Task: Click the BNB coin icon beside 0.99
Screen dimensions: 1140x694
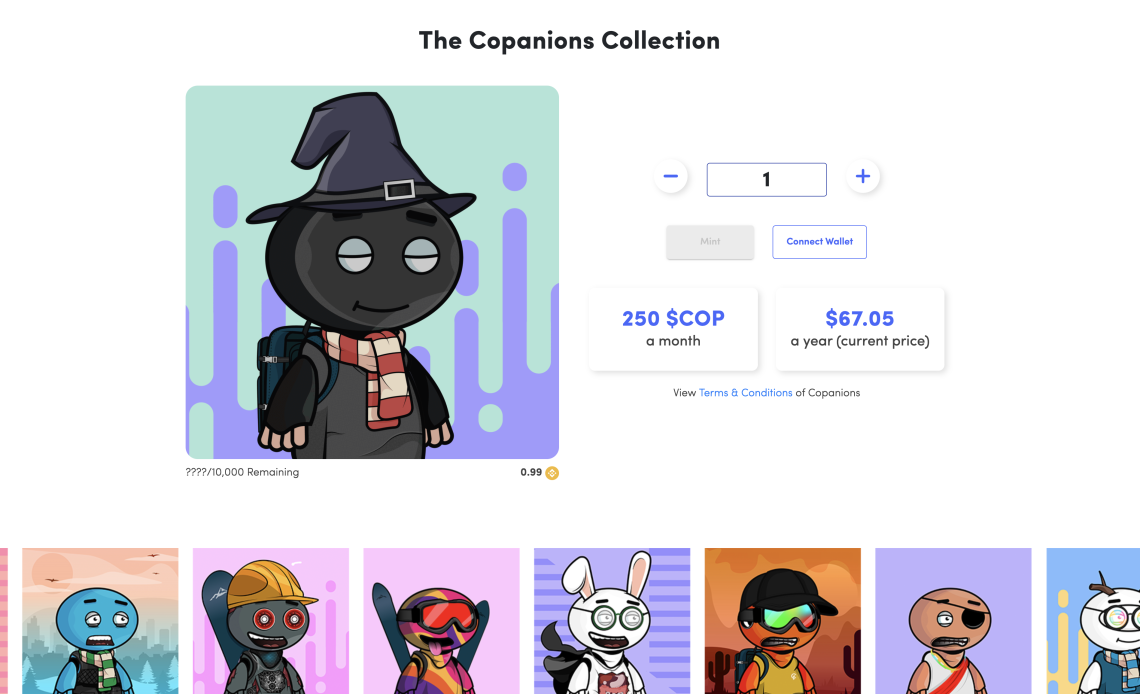Action: (x=552, y=473)
